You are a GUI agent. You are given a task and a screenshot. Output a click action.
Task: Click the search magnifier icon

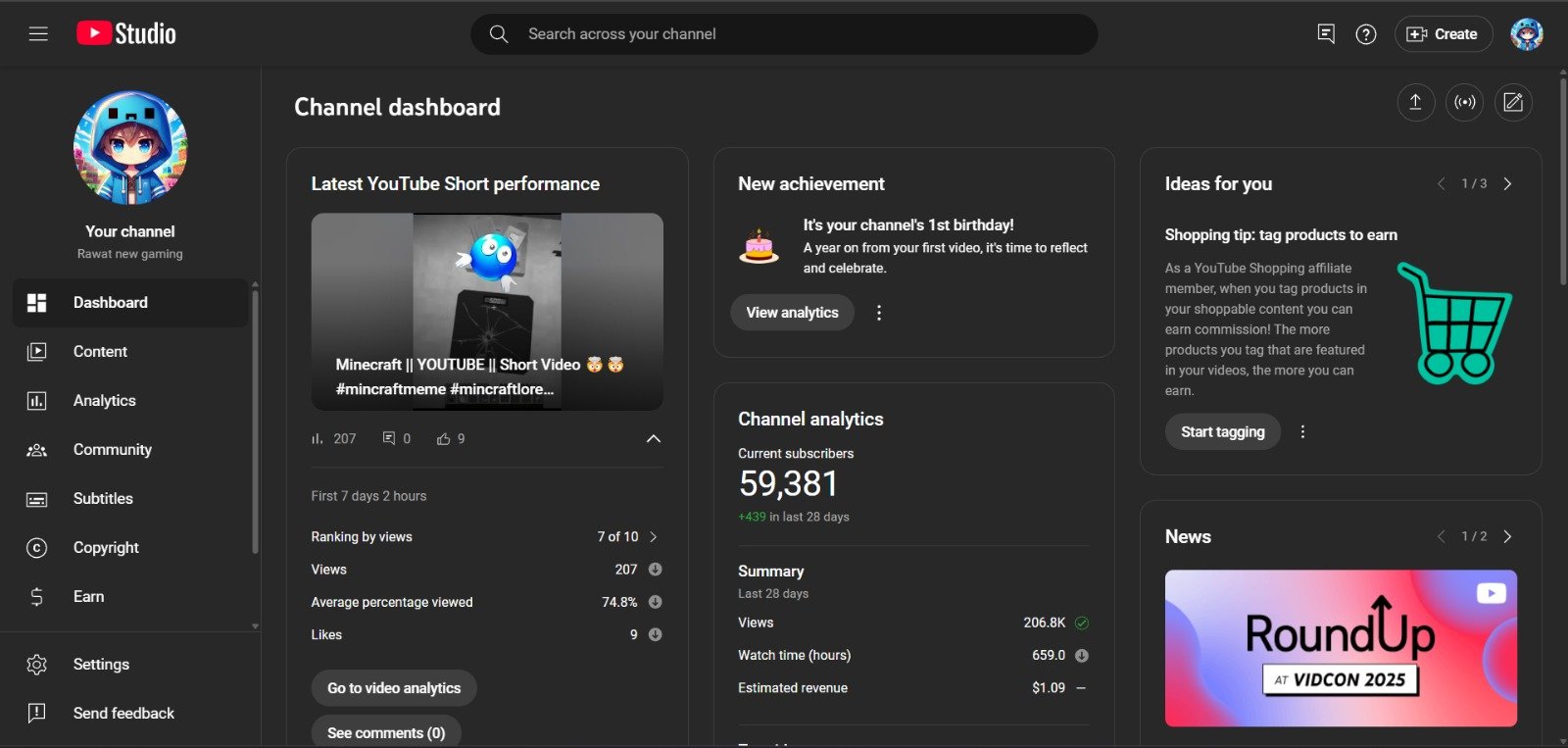[x=499, y=34]
